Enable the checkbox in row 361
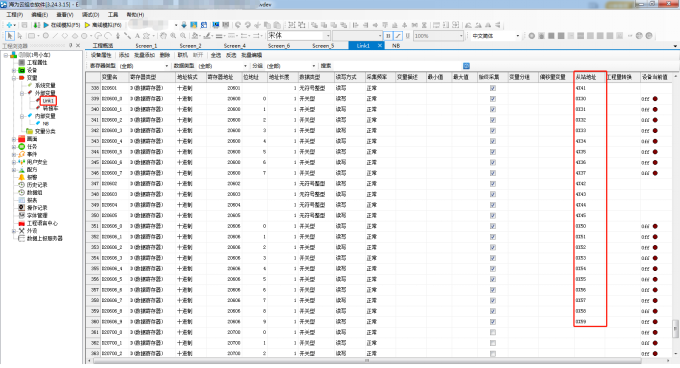The image size is (680, 368). (493, 332)
